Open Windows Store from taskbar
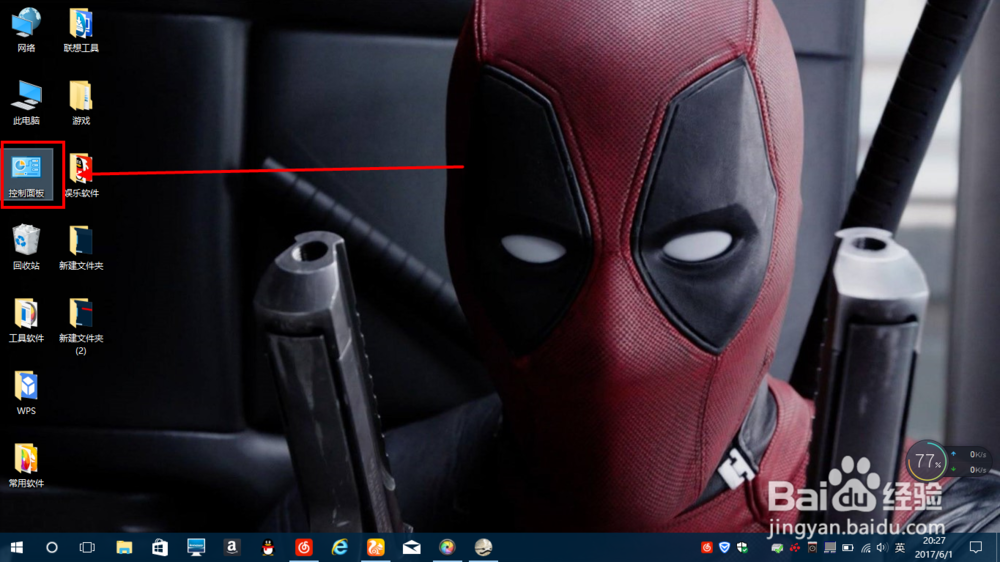Screen dimensions: 1000x562 [x=159, y=547]
